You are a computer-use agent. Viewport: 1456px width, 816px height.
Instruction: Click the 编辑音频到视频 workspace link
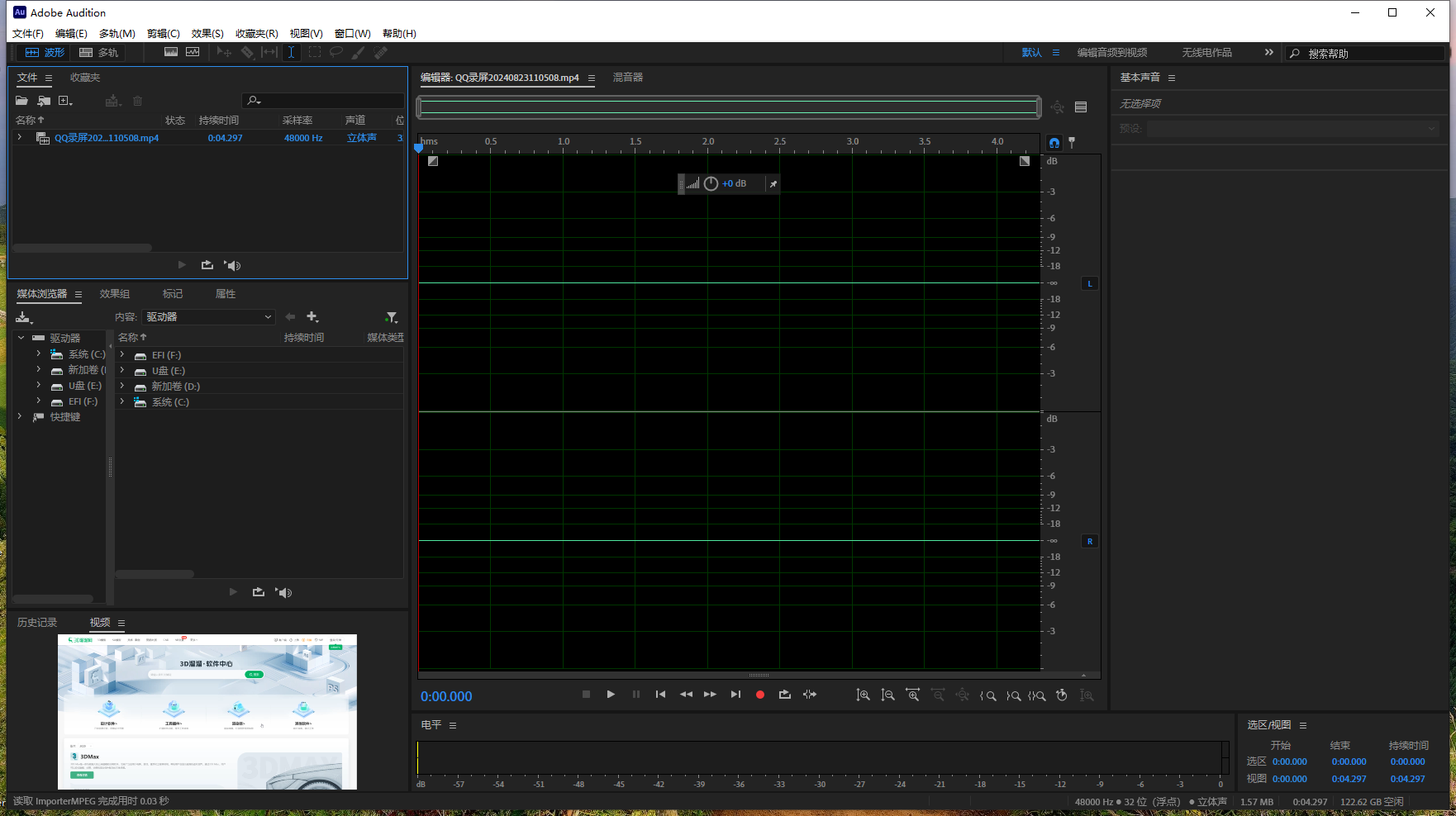(1111, 52)
